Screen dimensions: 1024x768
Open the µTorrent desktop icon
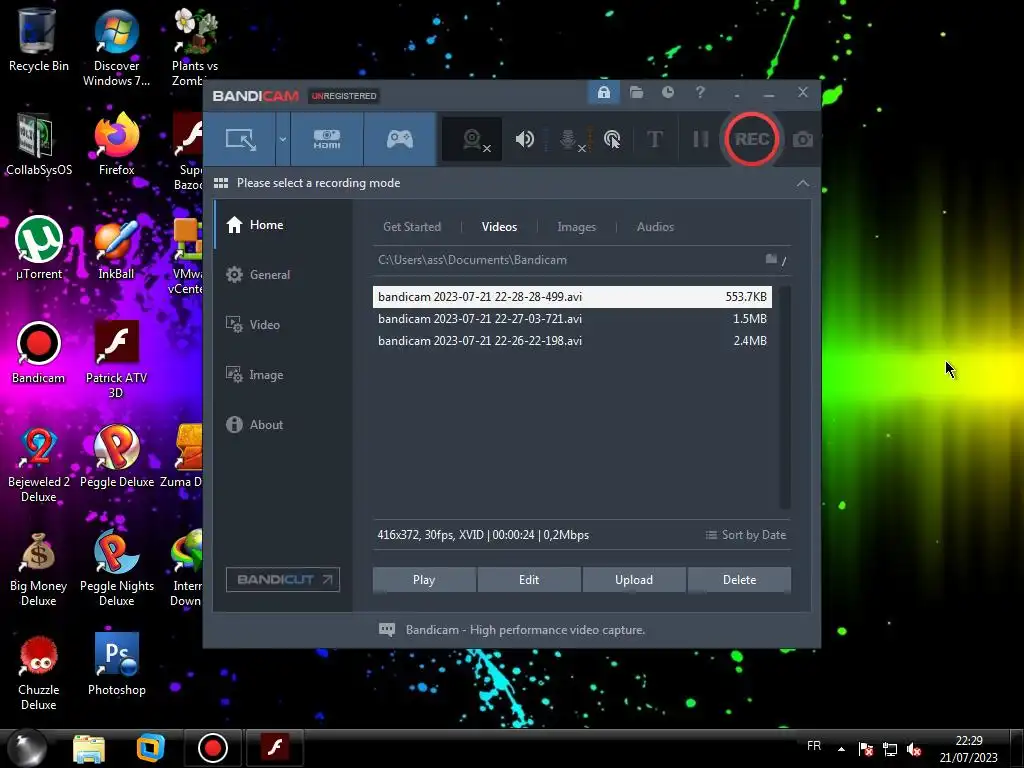tap(39, 248)
